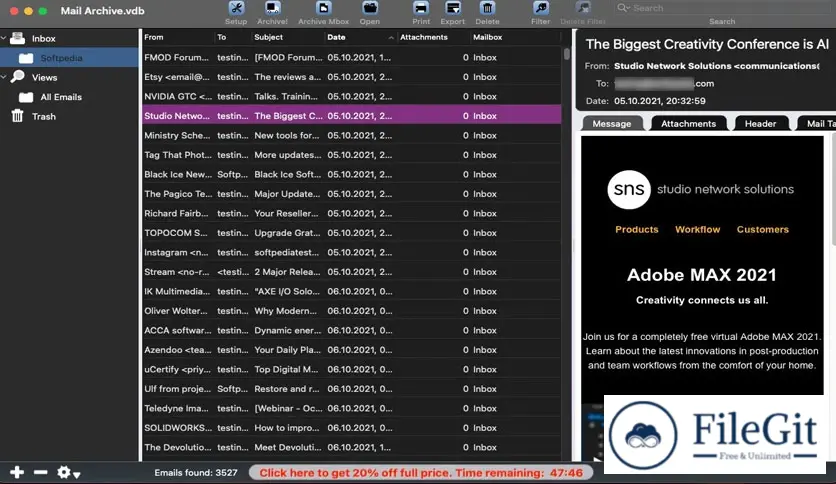
Task: Click the Archive! toolbar icon
Action: [272, 9]
